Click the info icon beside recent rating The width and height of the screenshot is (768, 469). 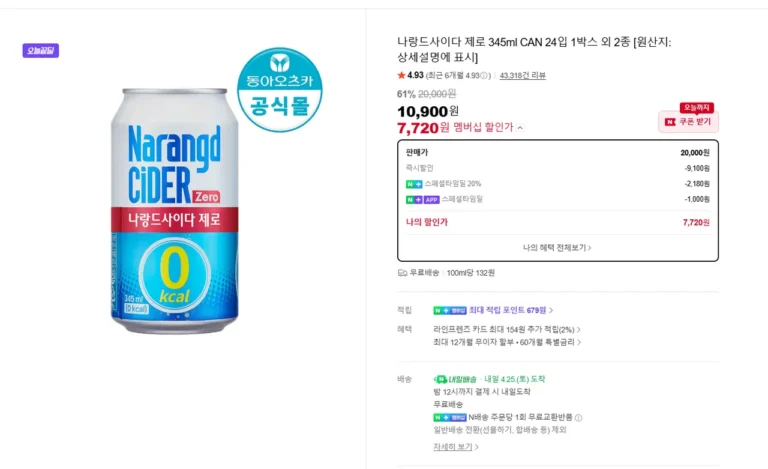pyautogui.click(x=485, y=75)
